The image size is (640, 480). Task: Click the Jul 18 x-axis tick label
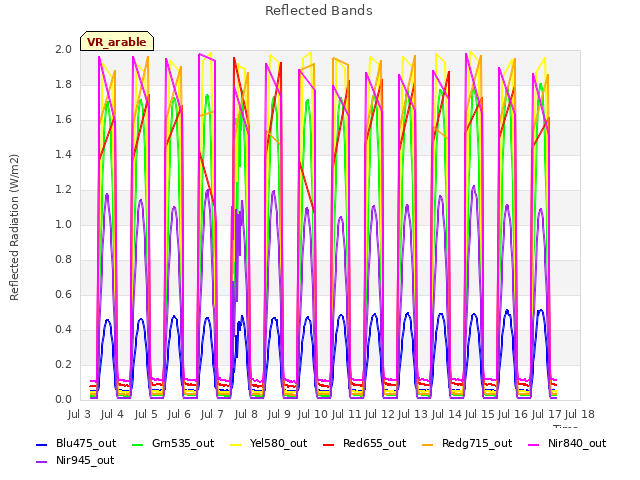pyautogui.click(x=580, y=414)
